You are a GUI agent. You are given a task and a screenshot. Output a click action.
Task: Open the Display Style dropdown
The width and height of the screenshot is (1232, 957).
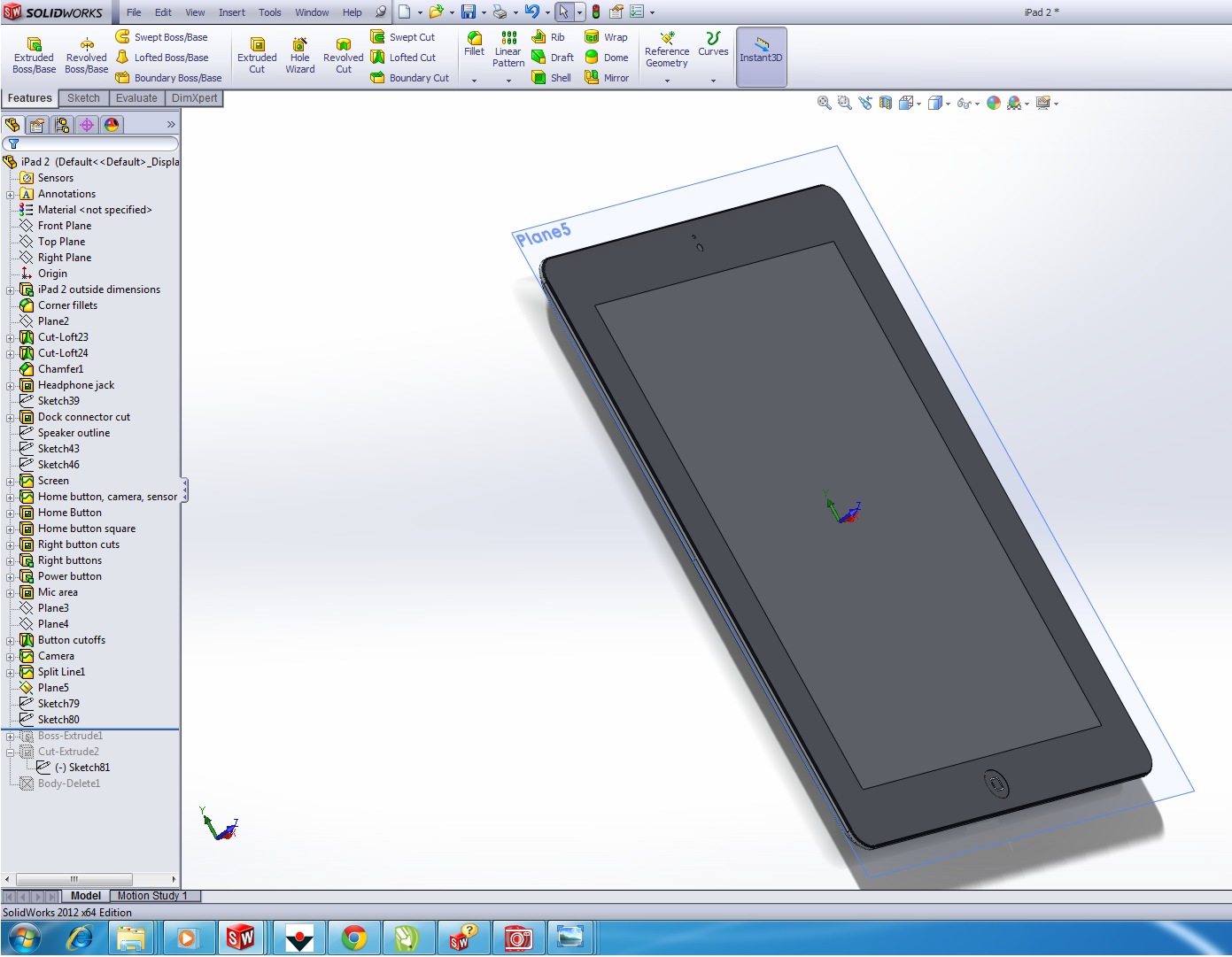click(x=948, y=104)
